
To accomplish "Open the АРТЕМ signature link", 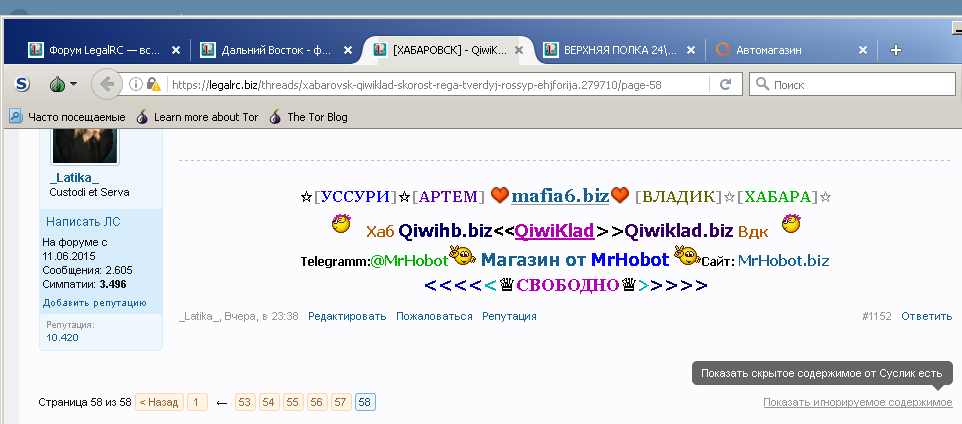I will point(448,197).
